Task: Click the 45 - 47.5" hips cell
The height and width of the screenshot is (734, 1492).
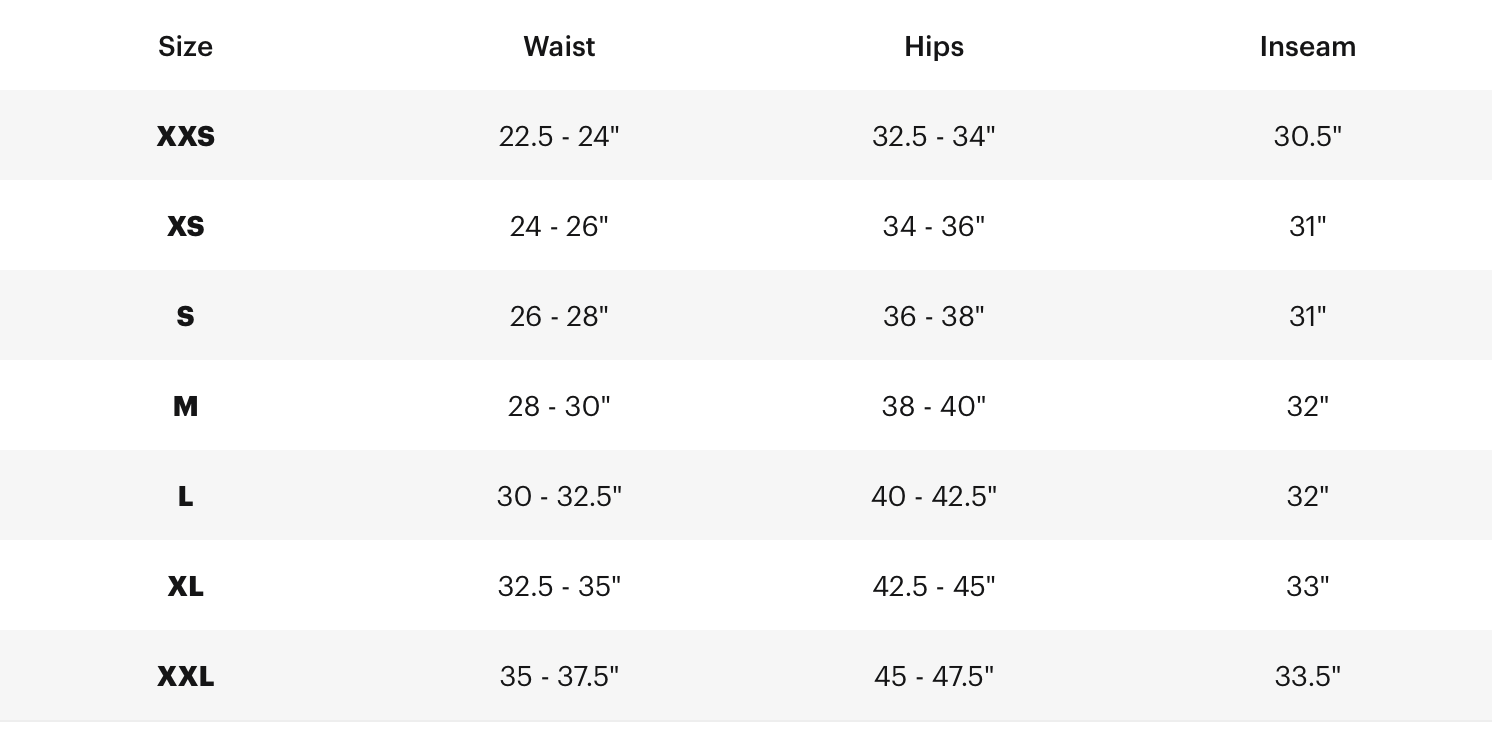Action: (x=934, y=676)
